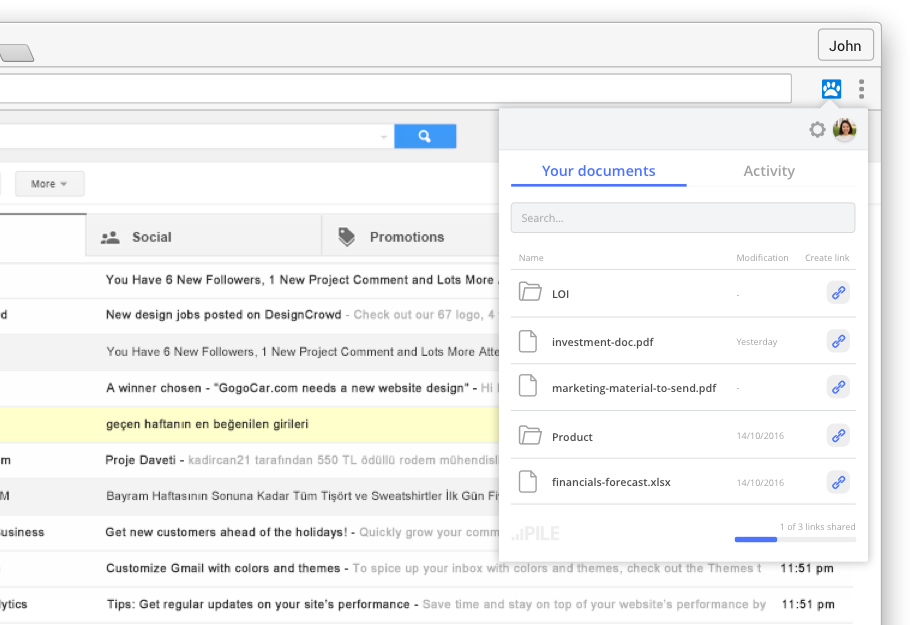This screenshot has width=910, height=625.
Task: Open the GogoCar.com winner chosen email
Action: click(x=250, y=388)
